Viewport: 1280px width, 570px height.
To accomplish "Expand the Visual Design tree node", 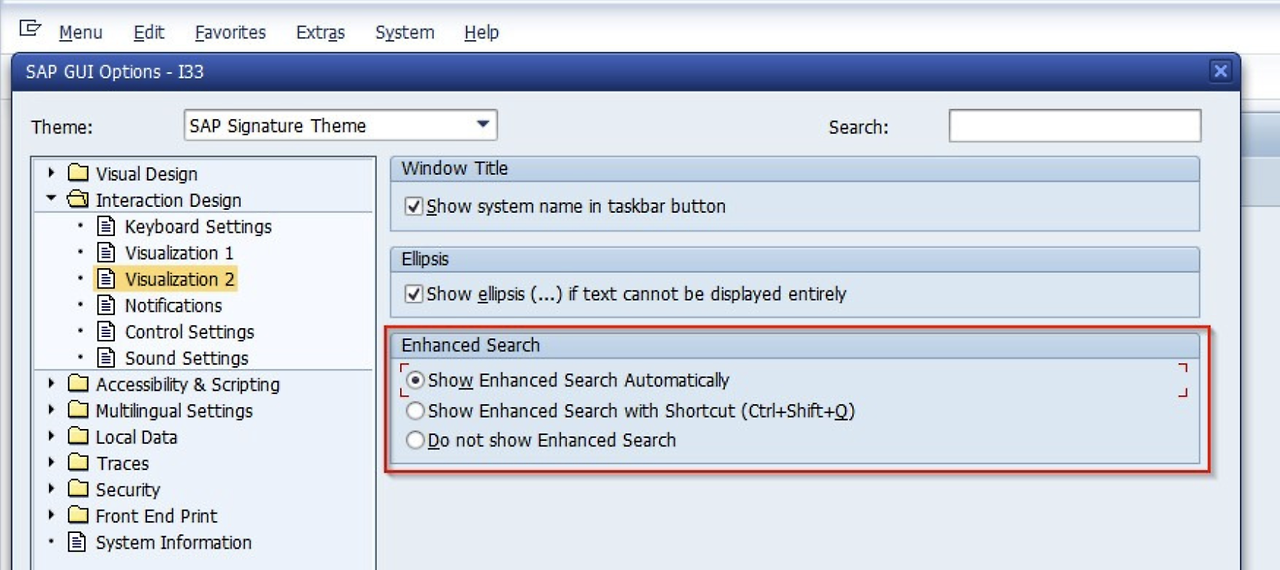I will coord(52,173).
